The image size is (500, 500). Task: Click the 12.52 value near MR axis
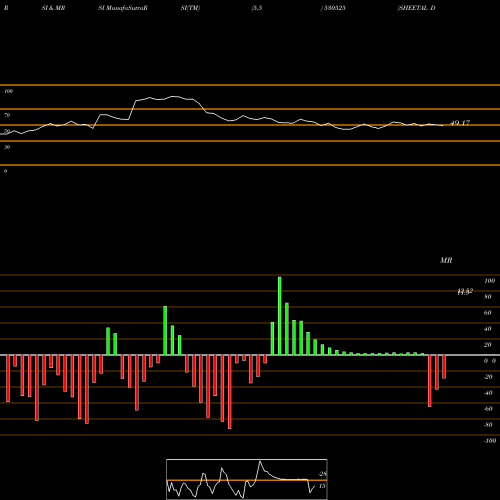[x=465, y=292]
